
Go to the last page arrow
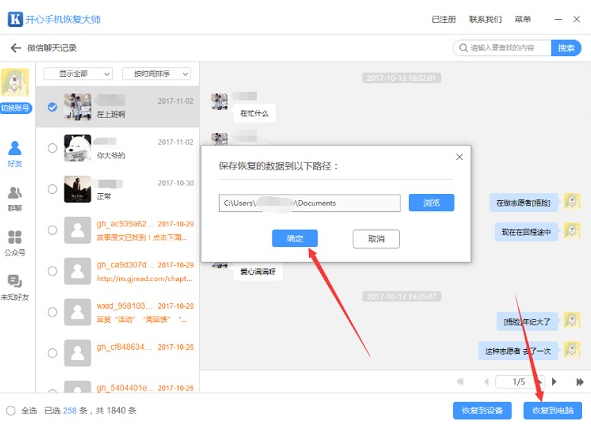pyautogui.click(x=580, y=382)
